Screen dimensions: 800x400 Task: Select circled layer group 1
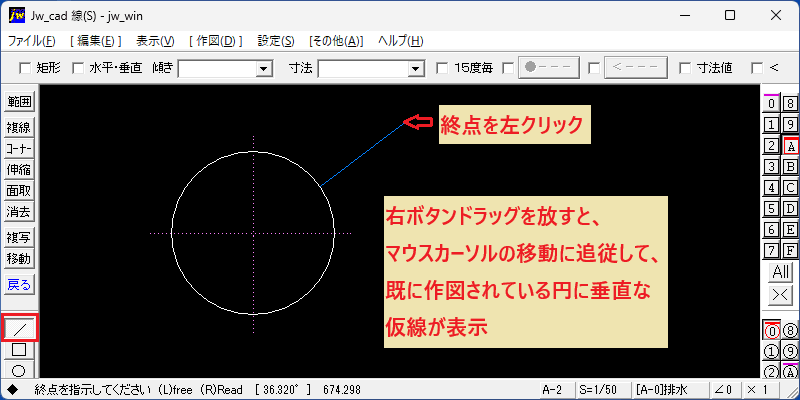771,352
